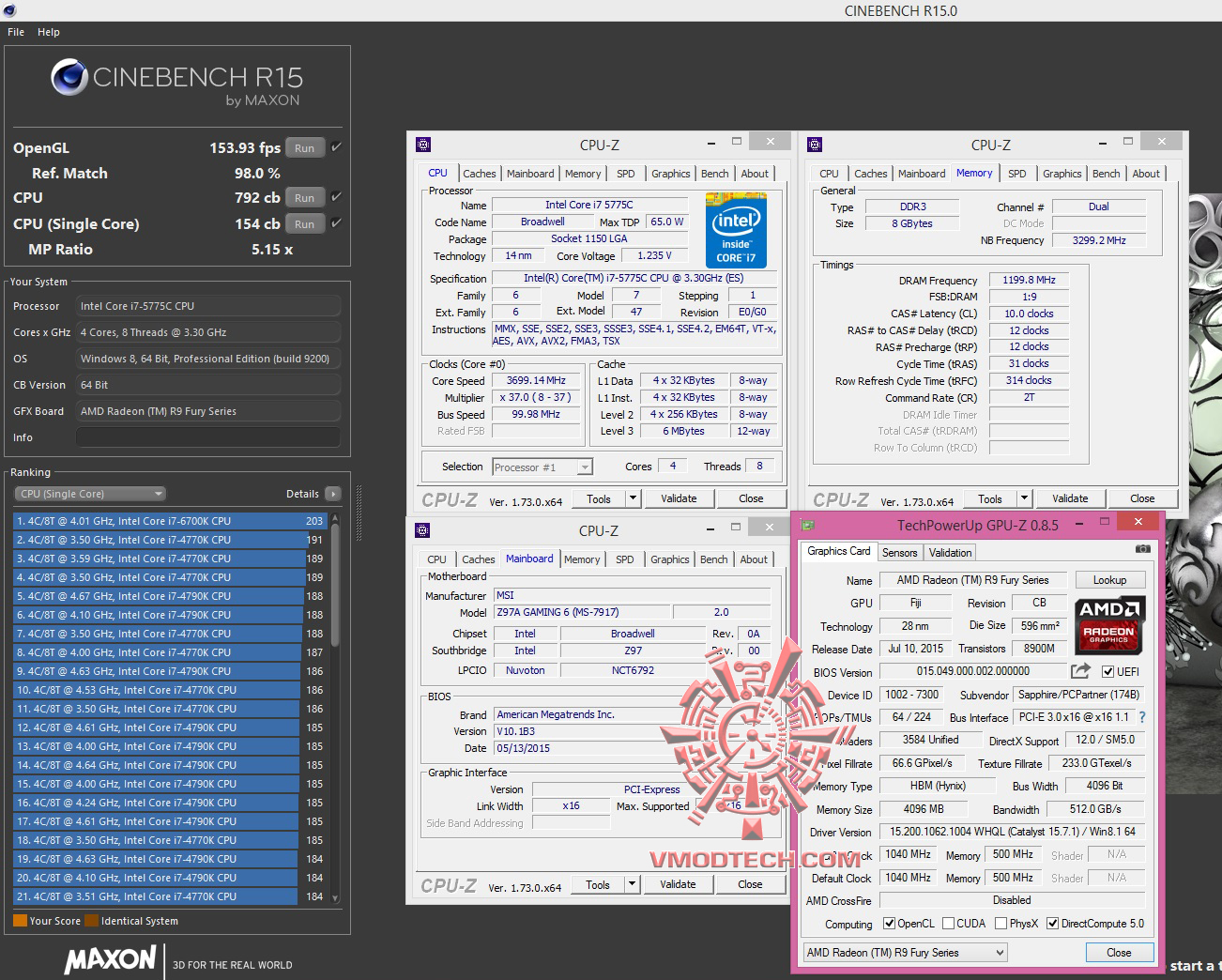Screen dimensions: 1222x980
Task: Click the Intel Core i7 badge in CPU-Z
Action: (x=736, y=230)
